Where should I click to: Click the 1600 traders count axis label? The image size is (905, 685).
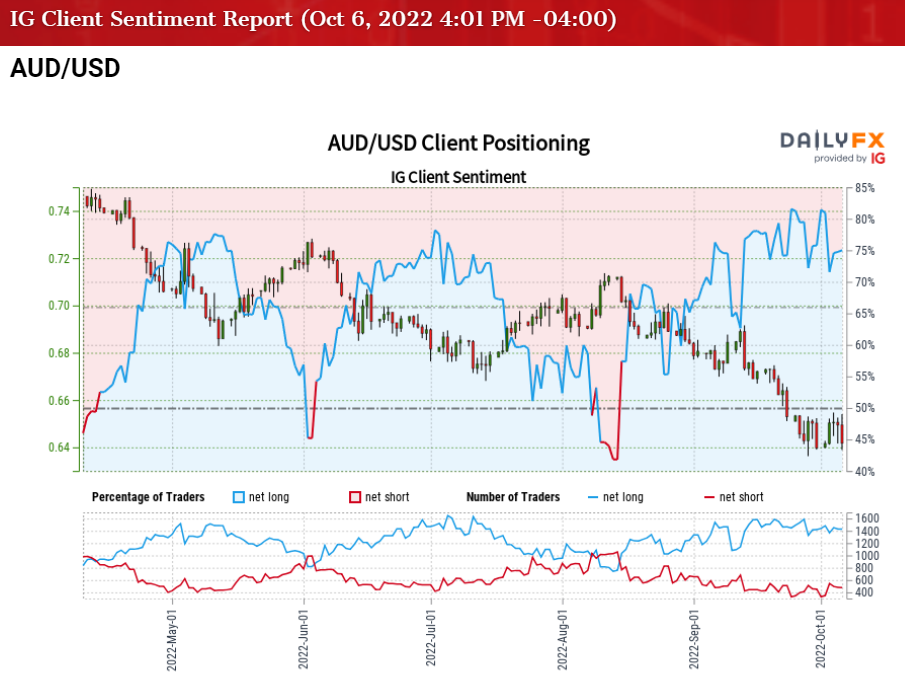pyautogui.click(x=868, y=518)
